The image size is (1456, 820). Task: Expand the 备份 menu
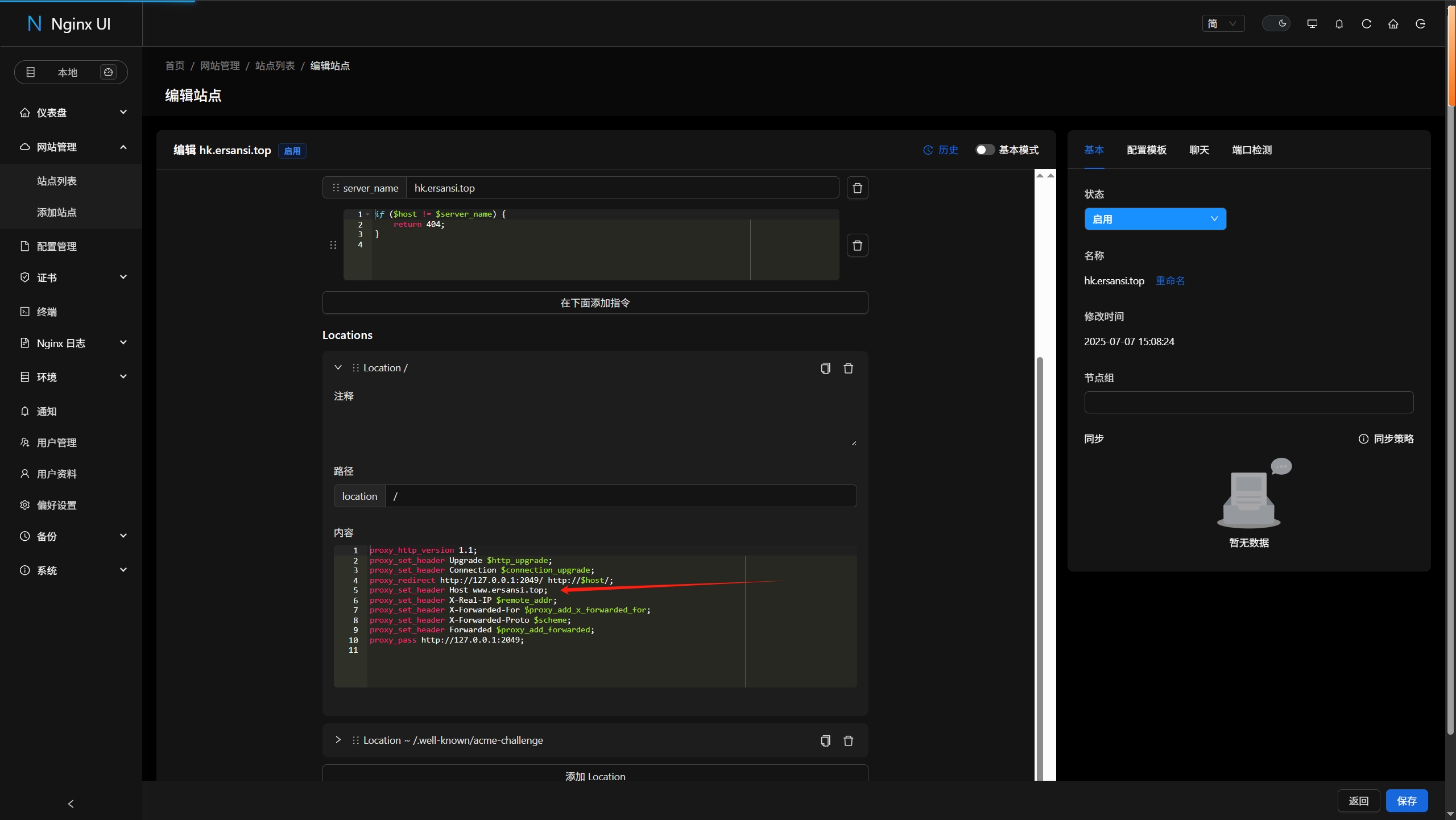pyautogui.click(x=71, y=536)
